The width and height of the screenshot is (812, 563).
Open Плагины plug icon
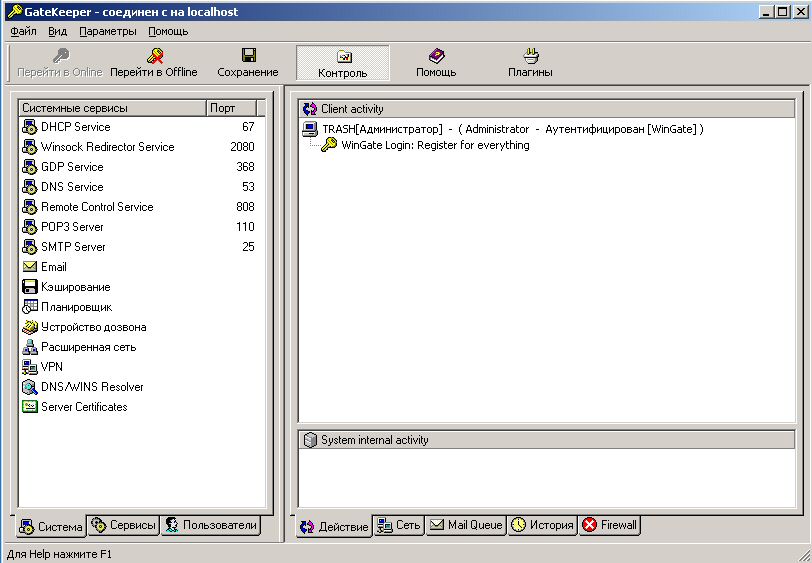[530, 55]
